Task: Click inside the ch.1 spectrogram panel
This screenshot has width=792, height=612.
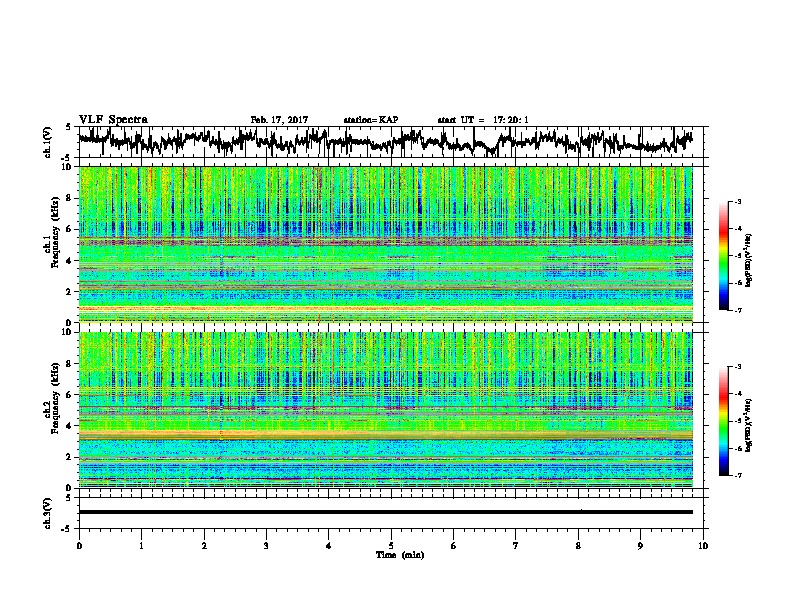Action: coord(385,244)
